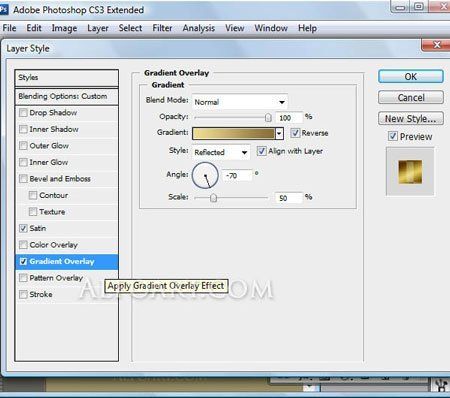Screen dimensions: 450x398
Task: Adjust the Scale slider handle
Action: [213, 198]
